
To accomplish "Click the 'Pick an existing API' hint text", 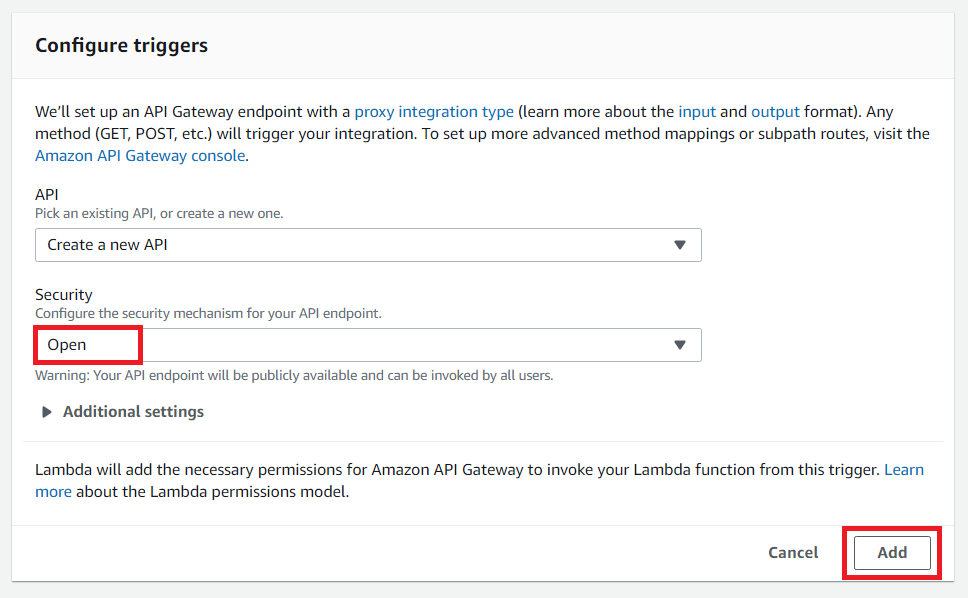I will click(159, 214).
